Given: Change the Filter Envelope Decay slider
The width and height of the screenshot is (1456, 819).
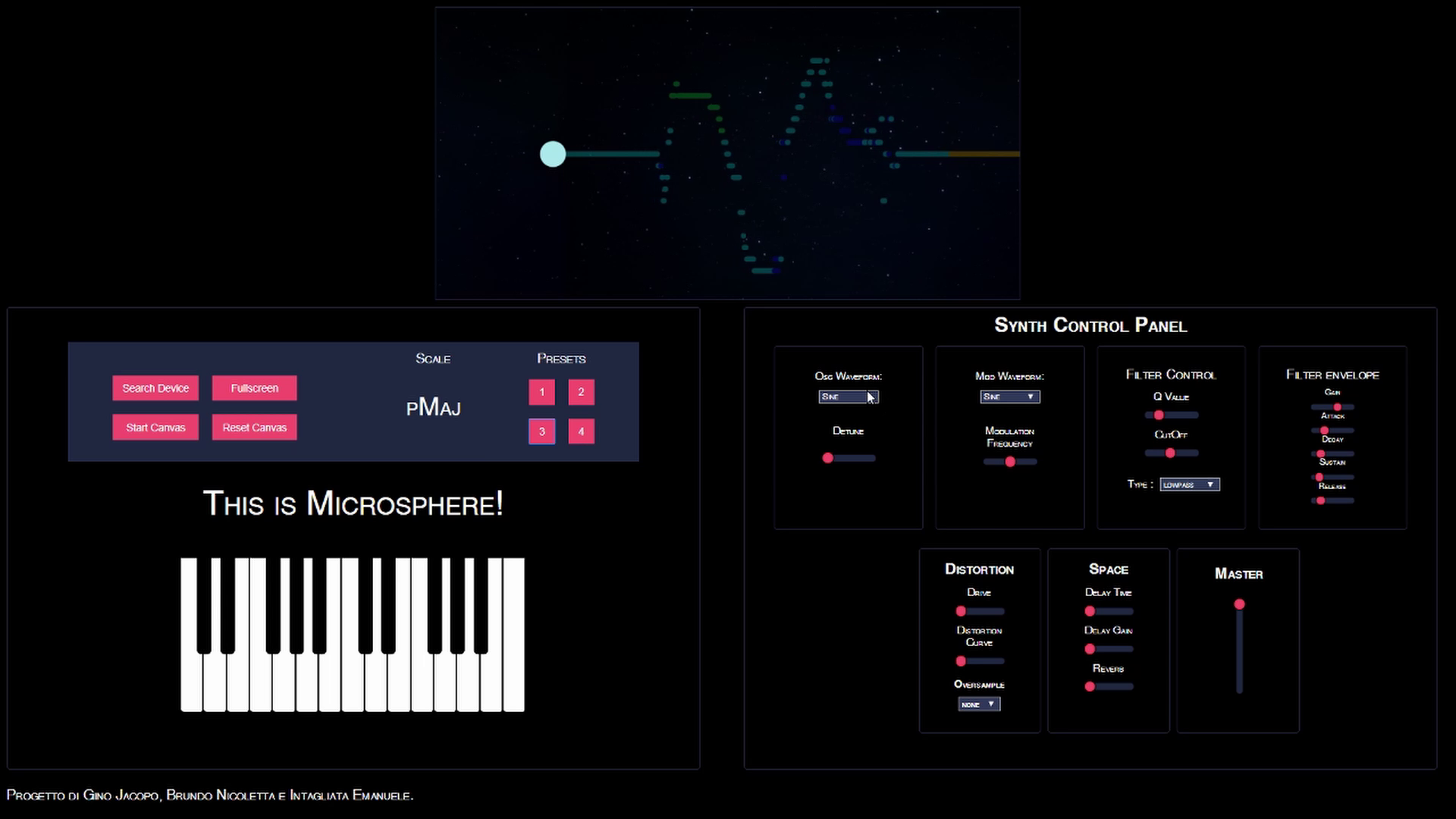Looking at the screenshot, I should [x=1332, y=454].
